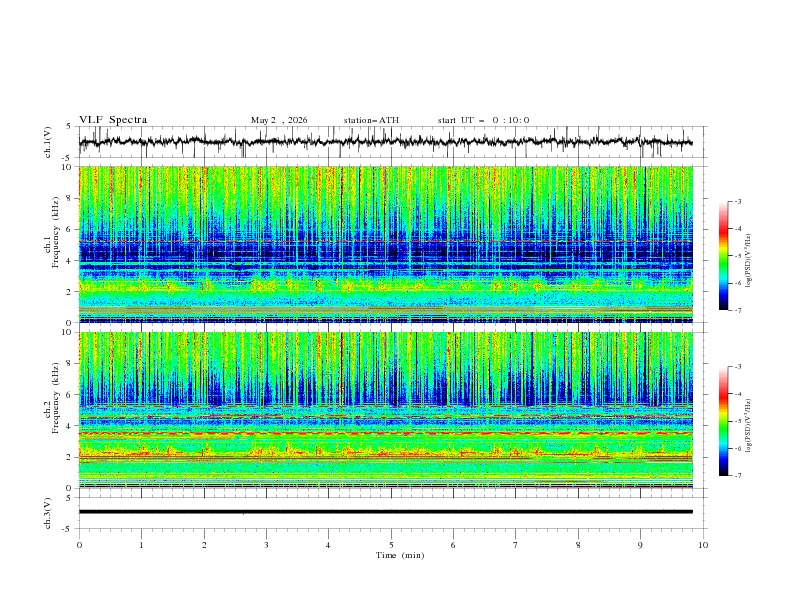
Task: Click the ch.3(V) axis label
Action: [x=48, y=513]
